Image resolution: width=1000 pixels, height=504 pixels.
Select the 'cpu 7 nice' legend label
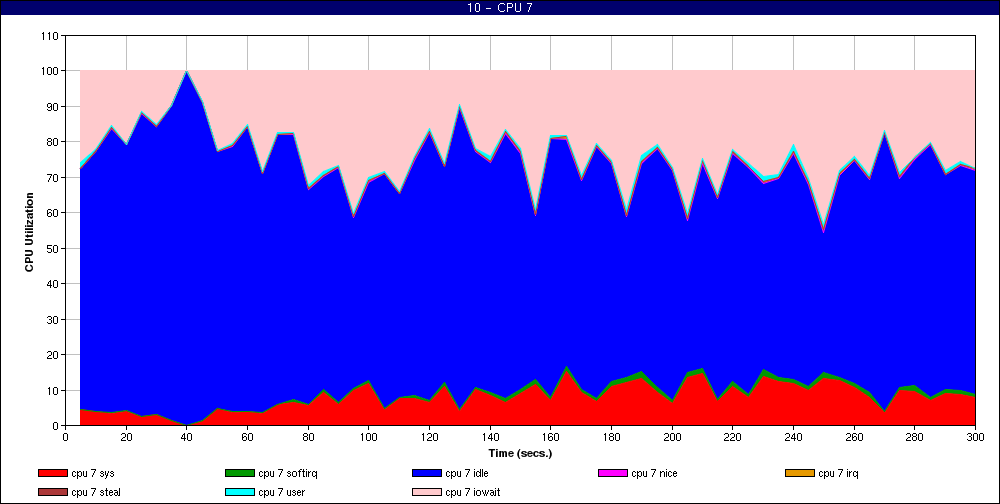point(654,473)
